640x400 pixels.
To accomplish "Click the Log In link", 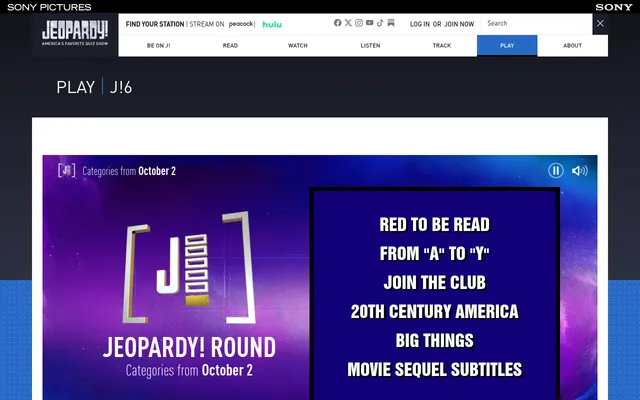I will click(x=420, y=24).
